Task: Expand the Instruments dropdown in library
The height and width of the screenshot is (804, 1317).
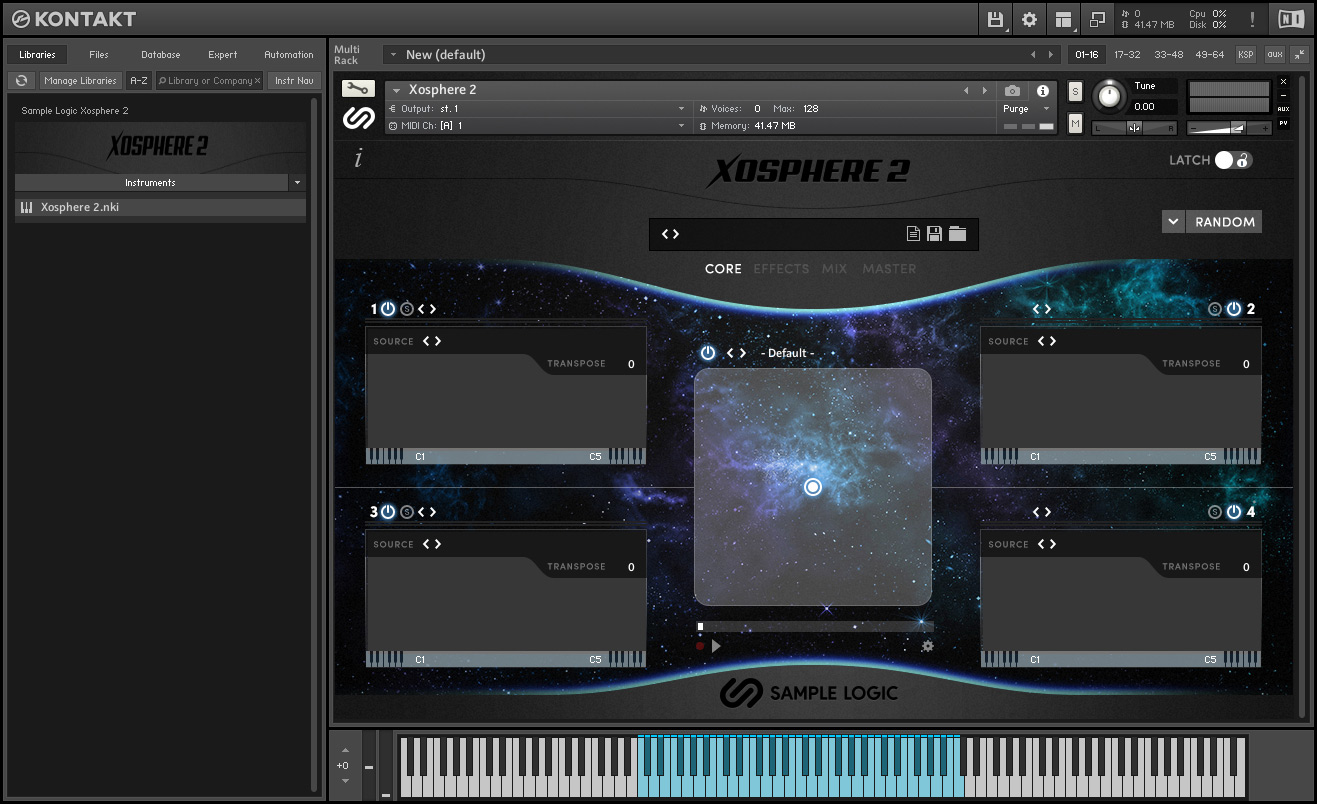Action: tap(297, 183)
